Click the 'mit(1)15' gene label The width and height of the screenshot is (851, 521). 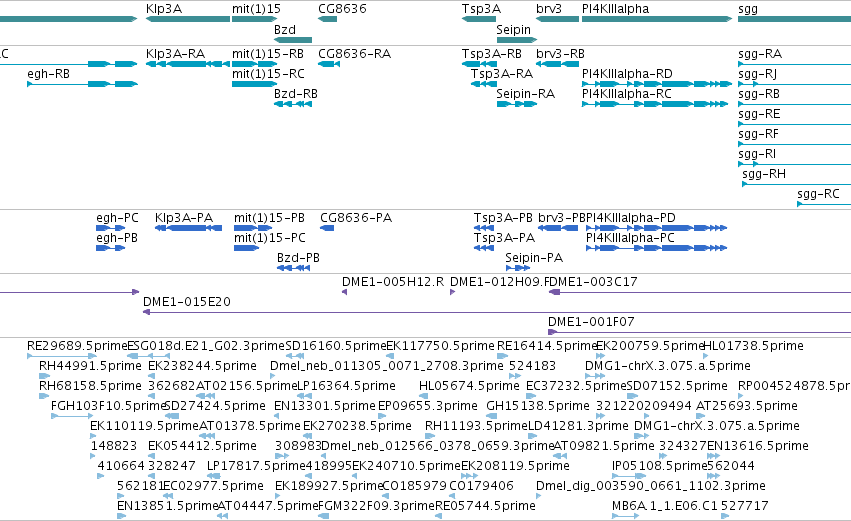point(256,9)
